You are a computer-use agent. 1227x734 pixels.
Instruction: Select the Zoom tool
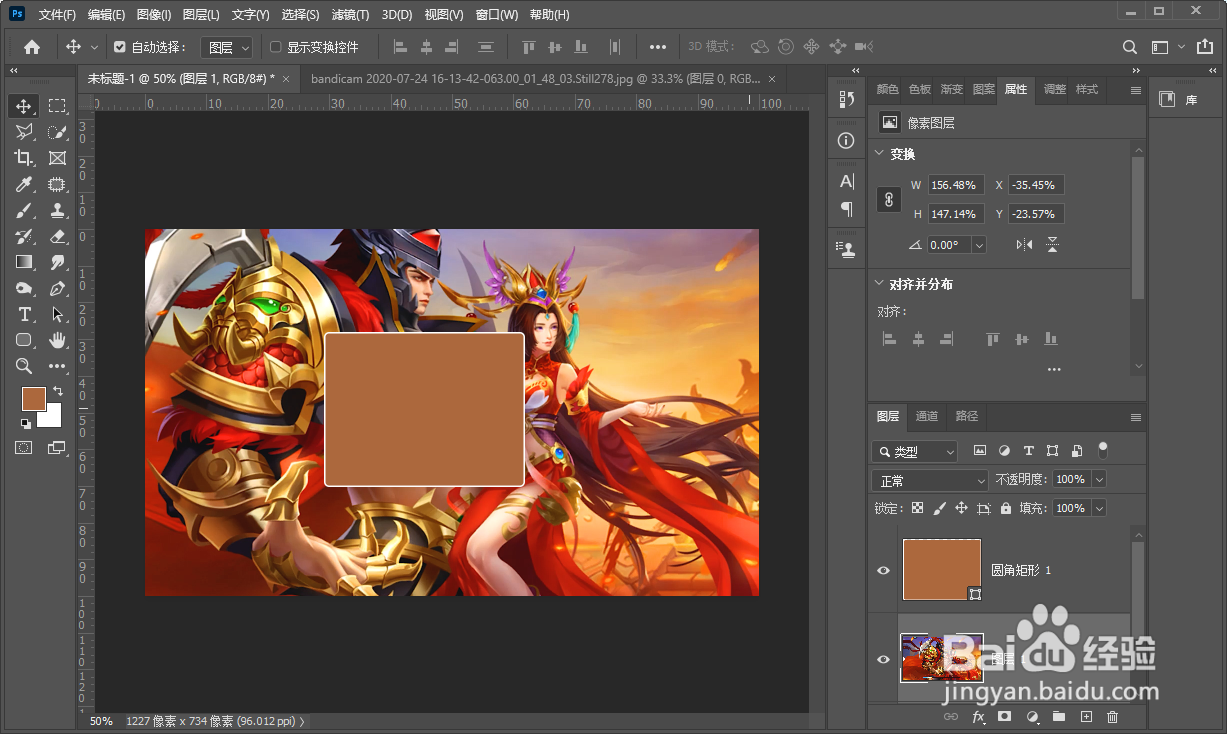[x=24, y=366]
